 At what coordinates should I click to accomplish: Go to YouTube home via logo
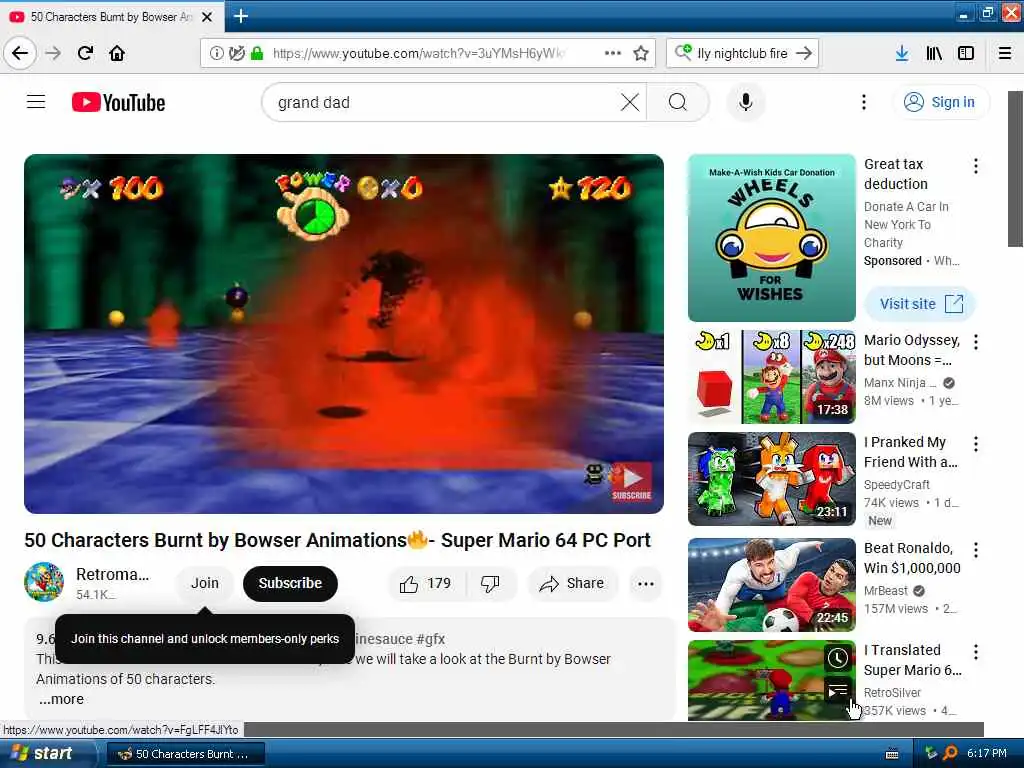coord(118,103)
